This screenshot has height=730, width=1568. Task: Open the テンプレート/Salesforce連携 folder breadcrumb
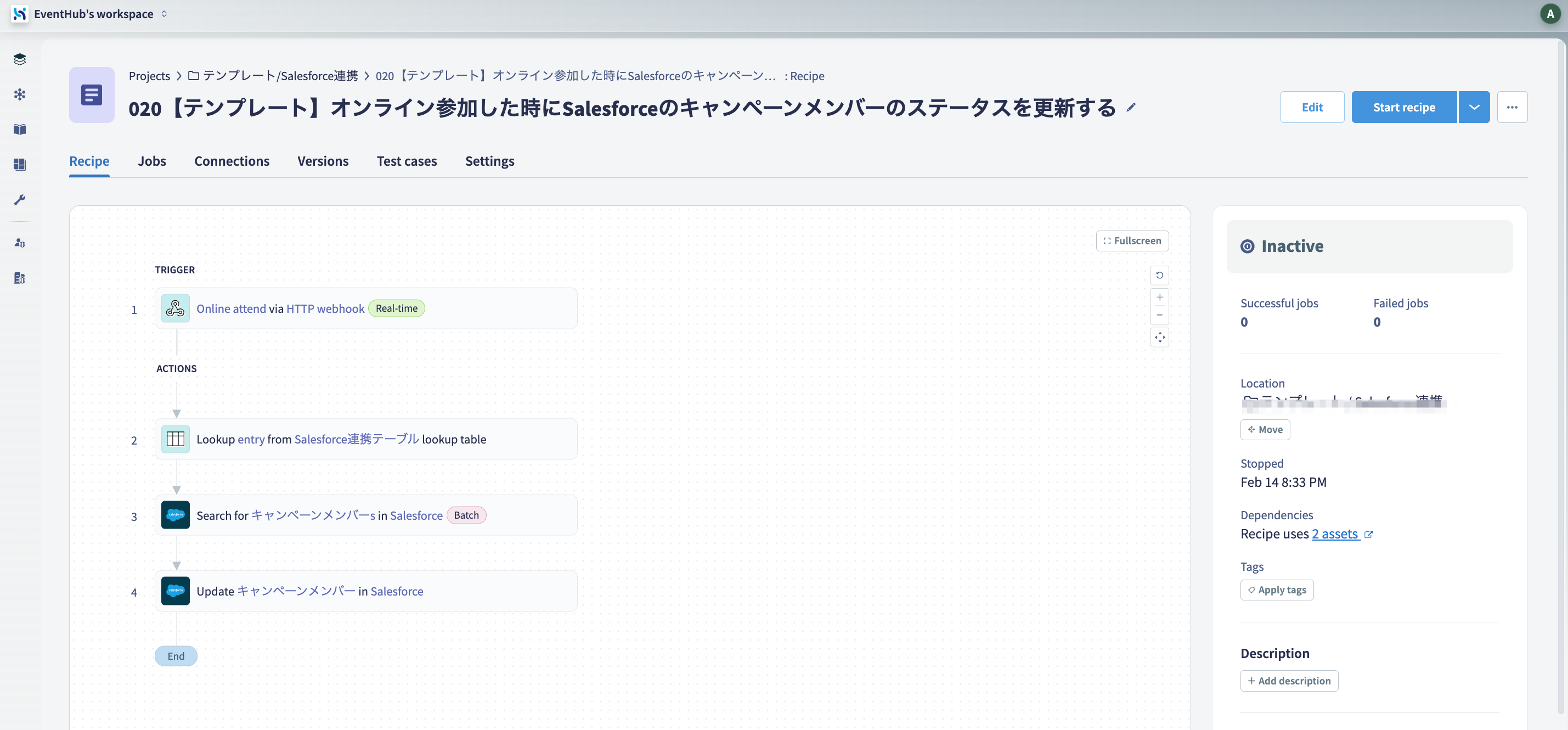(273, 76)
